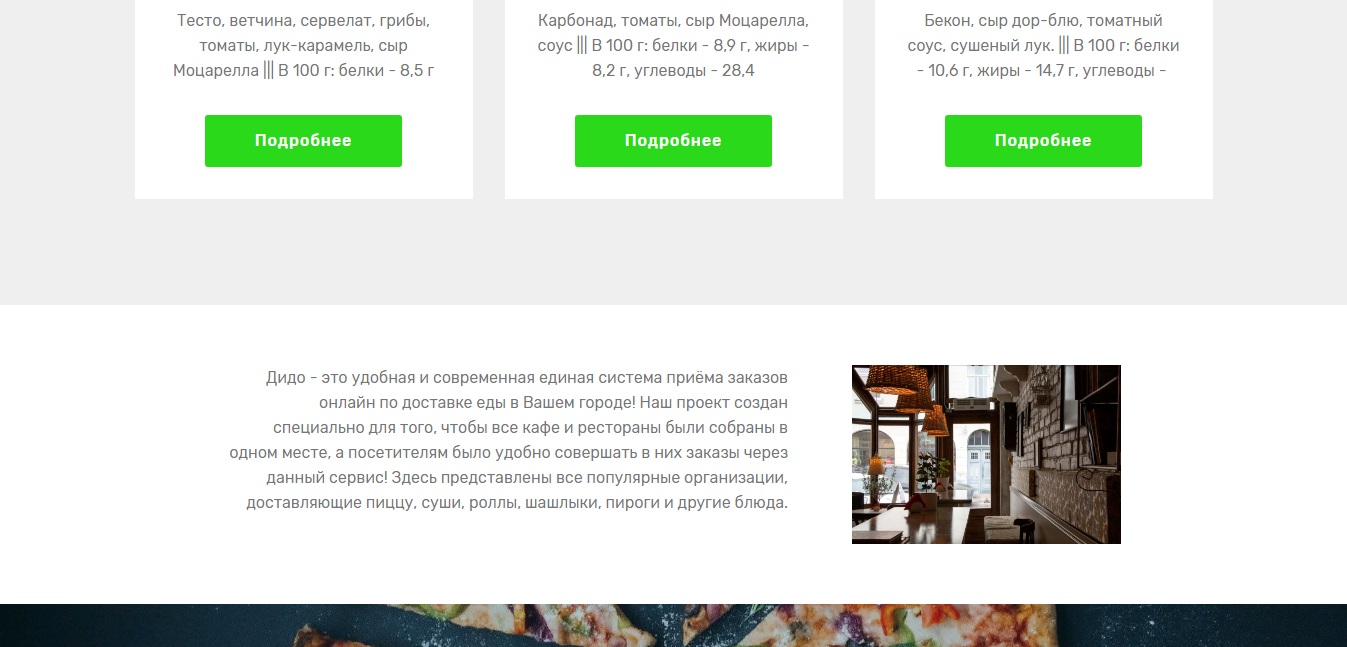
Task: Select the line 'онлайн по доставке еды в Вашем городе'
Action: coord(554,403)
